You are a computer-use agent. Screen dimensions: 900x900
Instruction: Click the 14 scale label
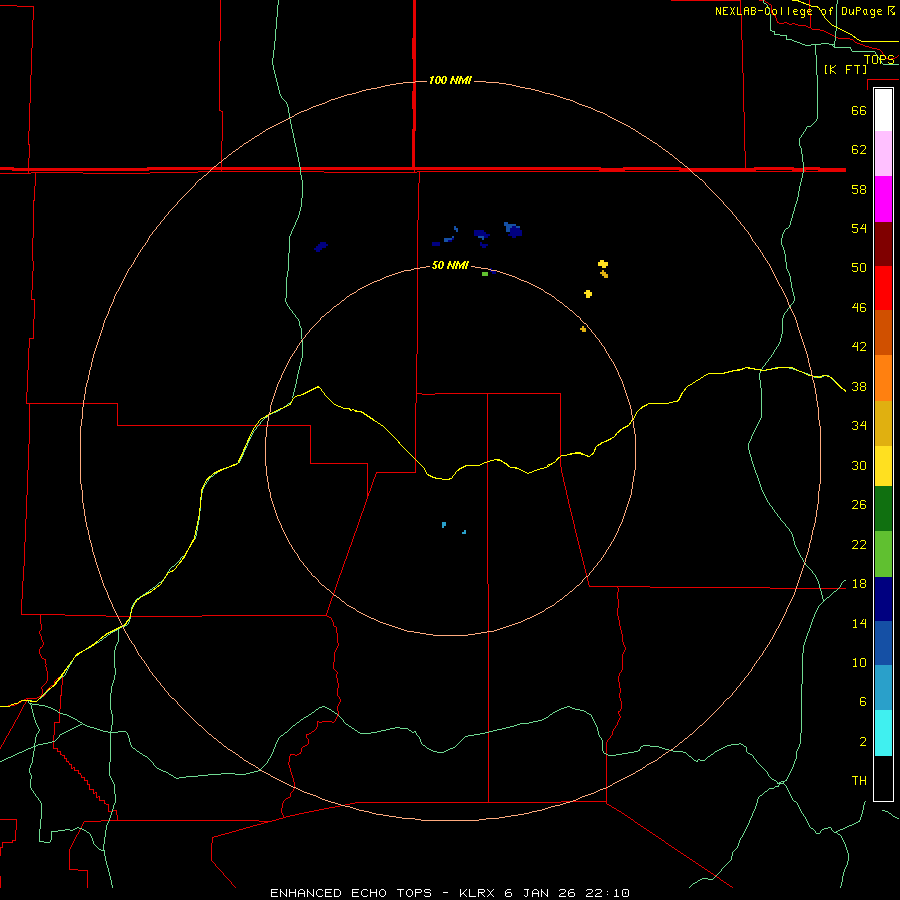(x=859, y=623)
